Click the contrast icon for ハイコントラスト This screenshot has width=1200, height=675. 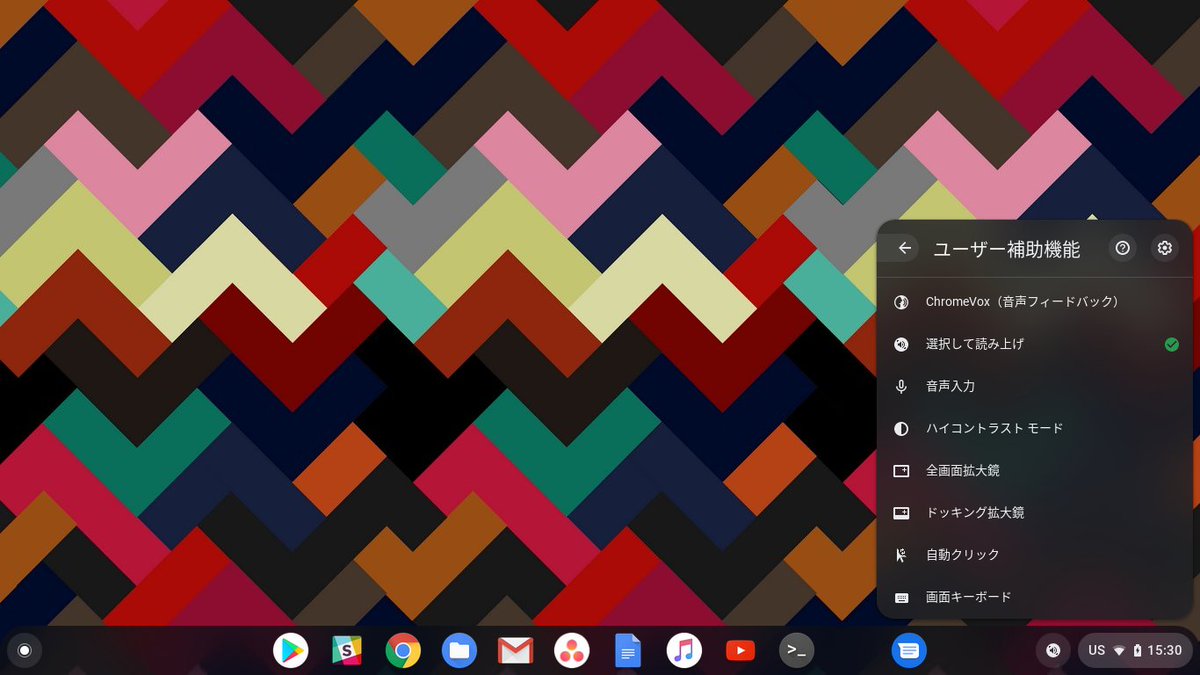click(901, 428)
